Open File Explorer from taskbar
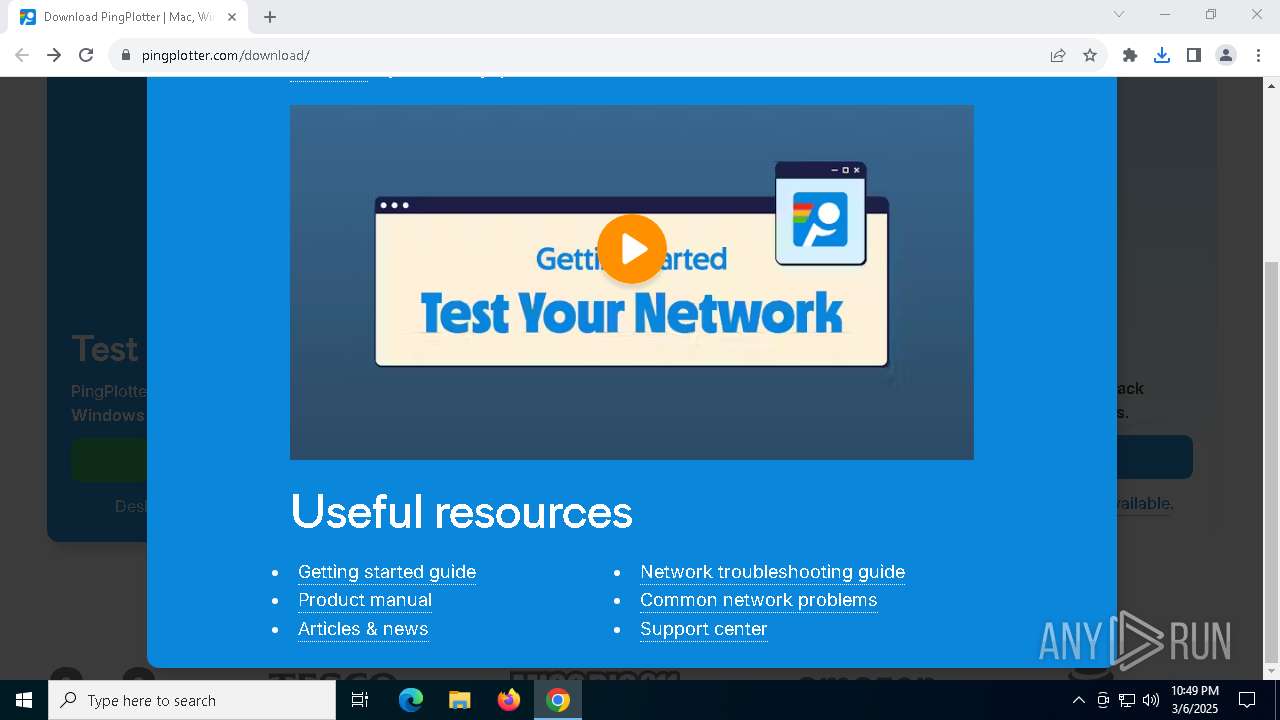Screen dimensions: 1280x720 click(460, 700)
